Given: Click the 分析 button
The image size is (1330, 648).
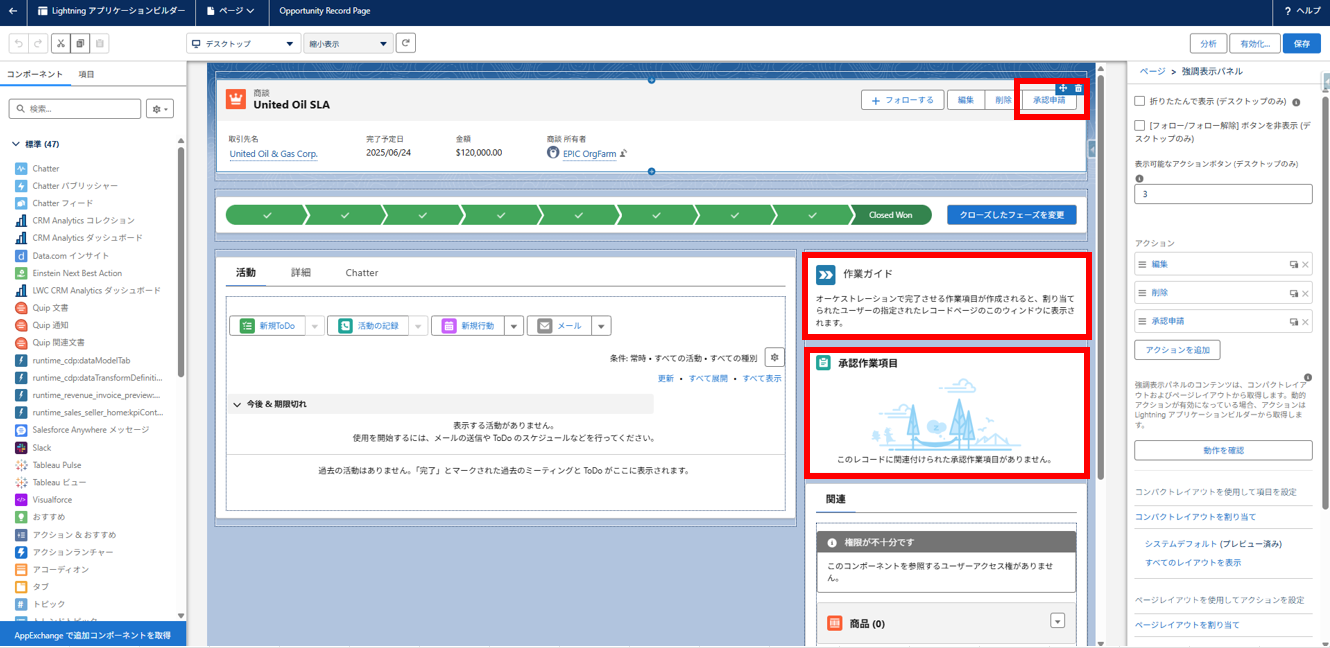Looking at the screenshot, I should 1208,44.
